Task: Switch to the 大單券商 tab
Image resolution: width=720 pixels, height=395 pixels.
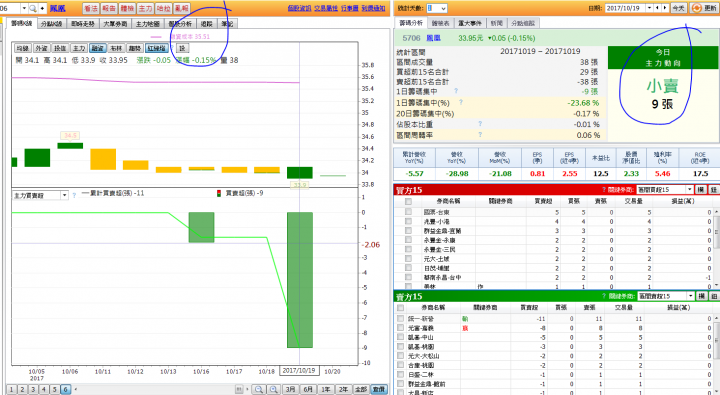Action: point(115,23)
